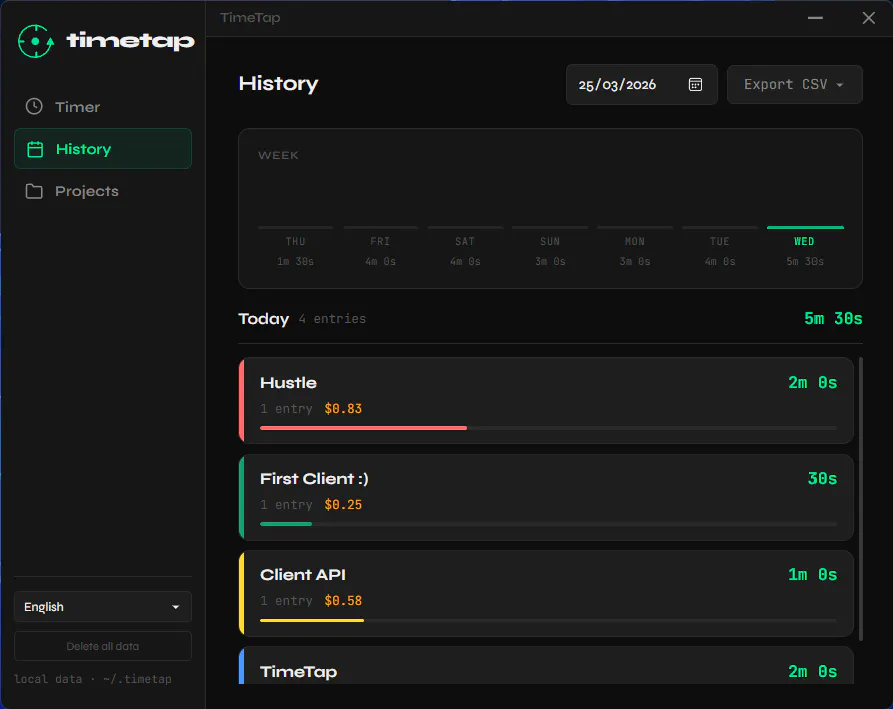Click the $0.83 earnings value
893x709 pixels.
343,409
